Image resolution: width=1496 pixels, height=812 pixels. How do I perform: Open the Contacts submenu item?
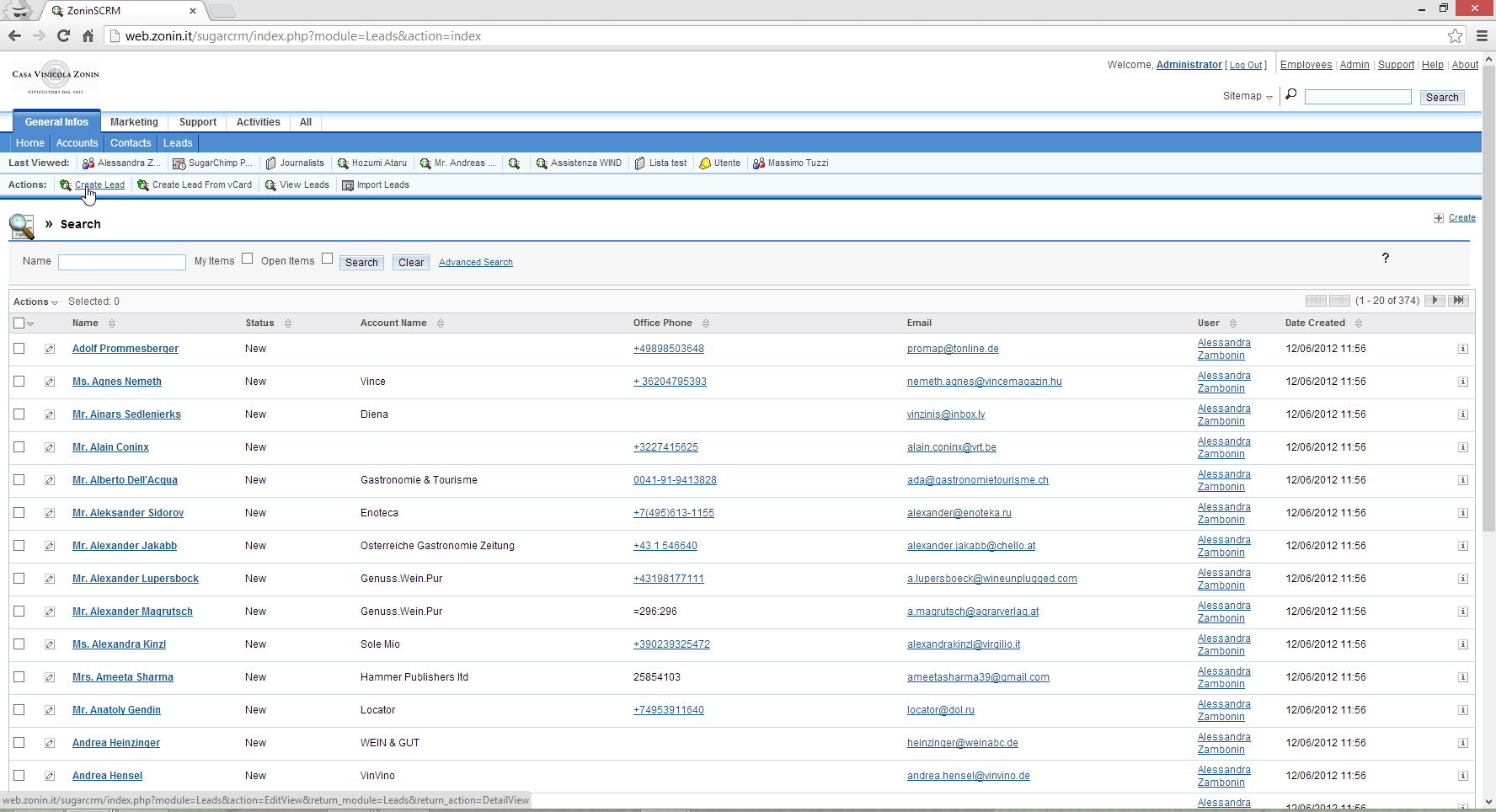pyautogui.click(x=131, y=143)
